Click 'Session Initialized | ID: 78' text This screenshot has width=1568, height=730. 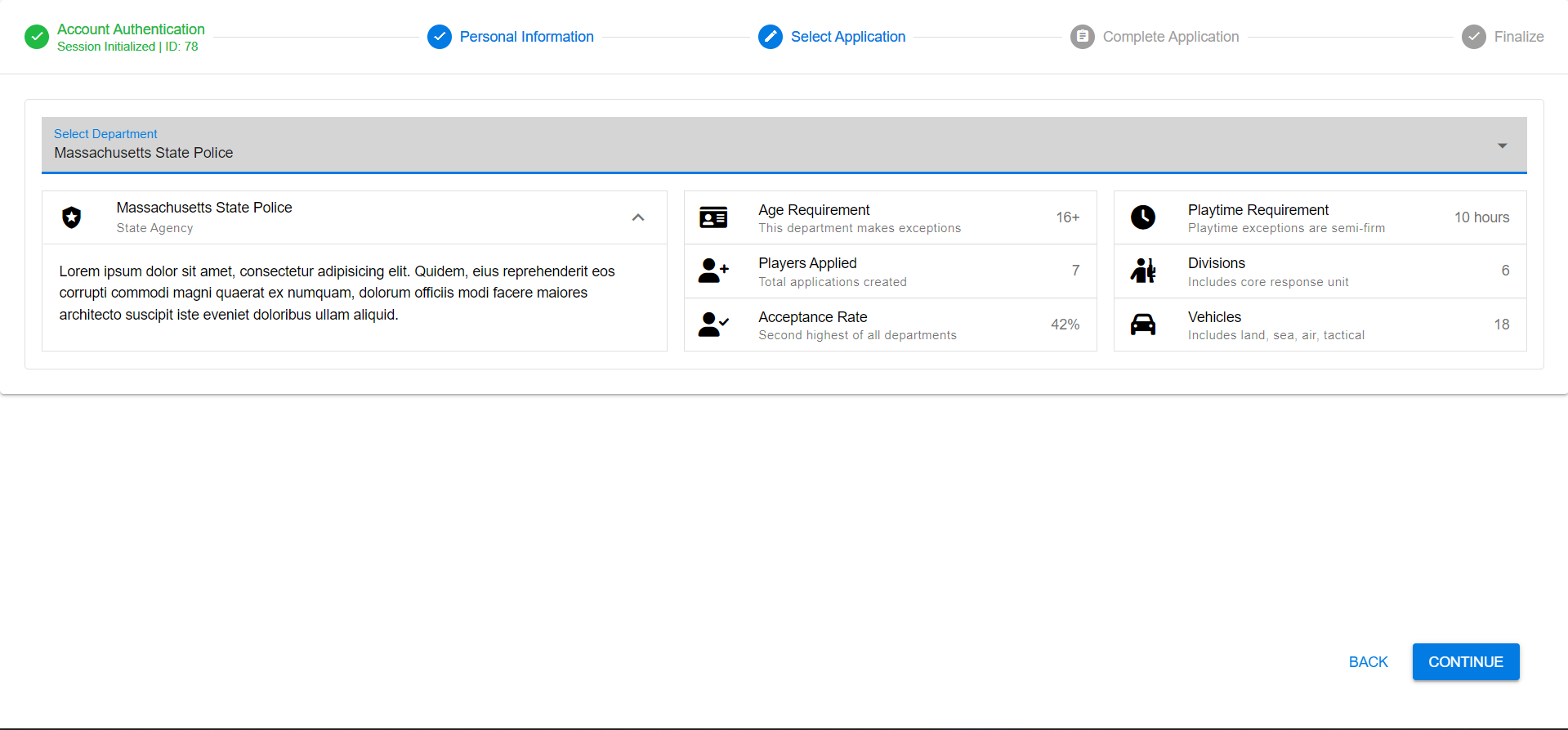pos(127,47)
